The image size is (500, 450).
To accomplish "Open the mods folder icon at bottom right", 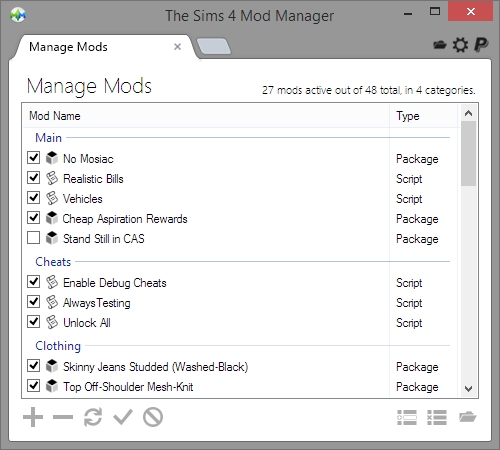I will 467,417.
